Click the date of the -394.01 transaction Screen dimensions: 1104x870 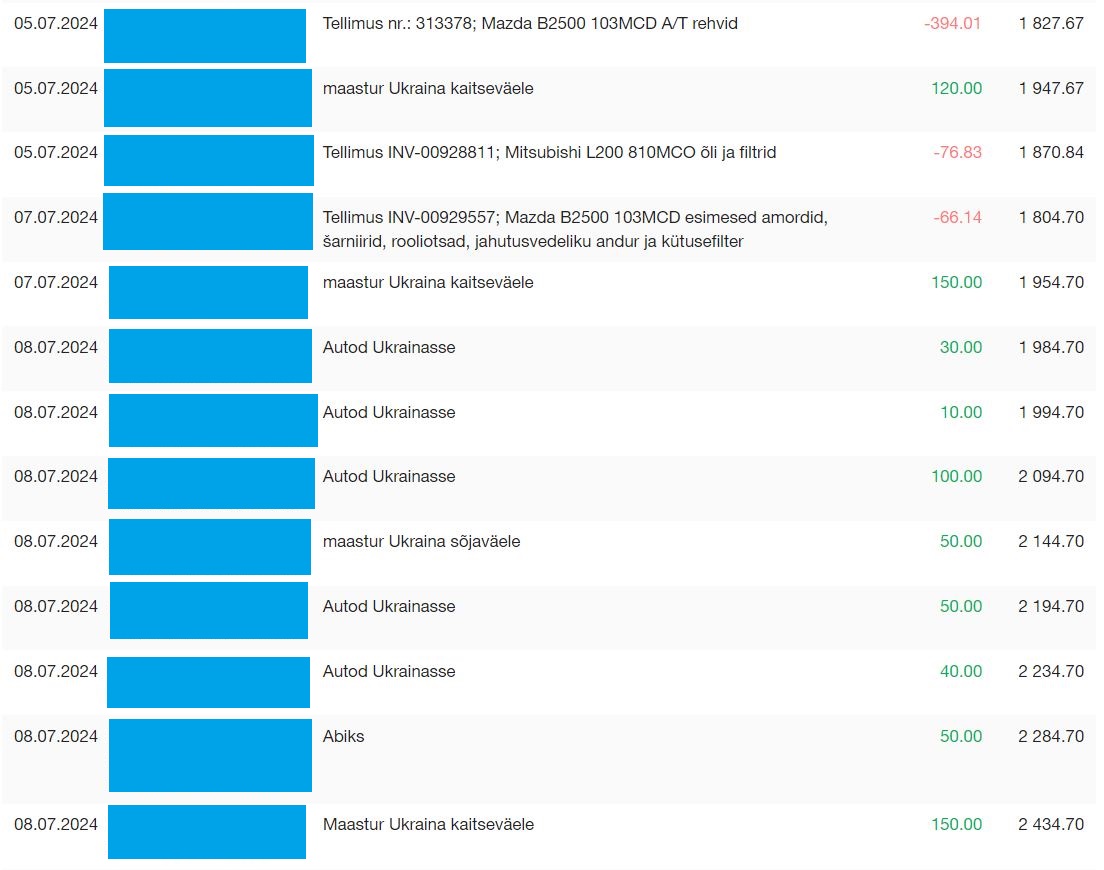[56, 23]
